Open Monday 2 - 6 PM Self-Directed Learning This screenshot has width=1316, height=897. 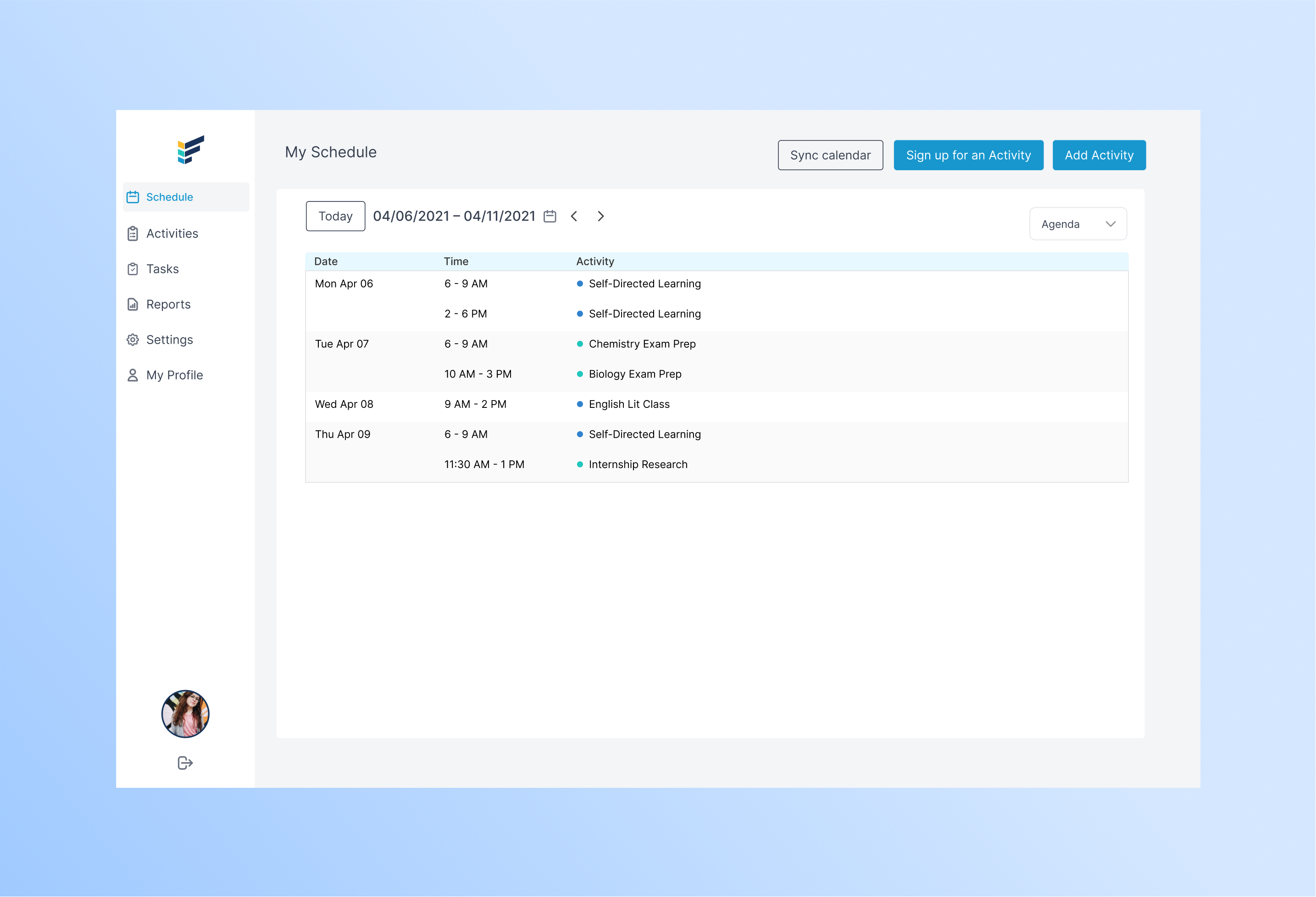[x=644, y=314]
